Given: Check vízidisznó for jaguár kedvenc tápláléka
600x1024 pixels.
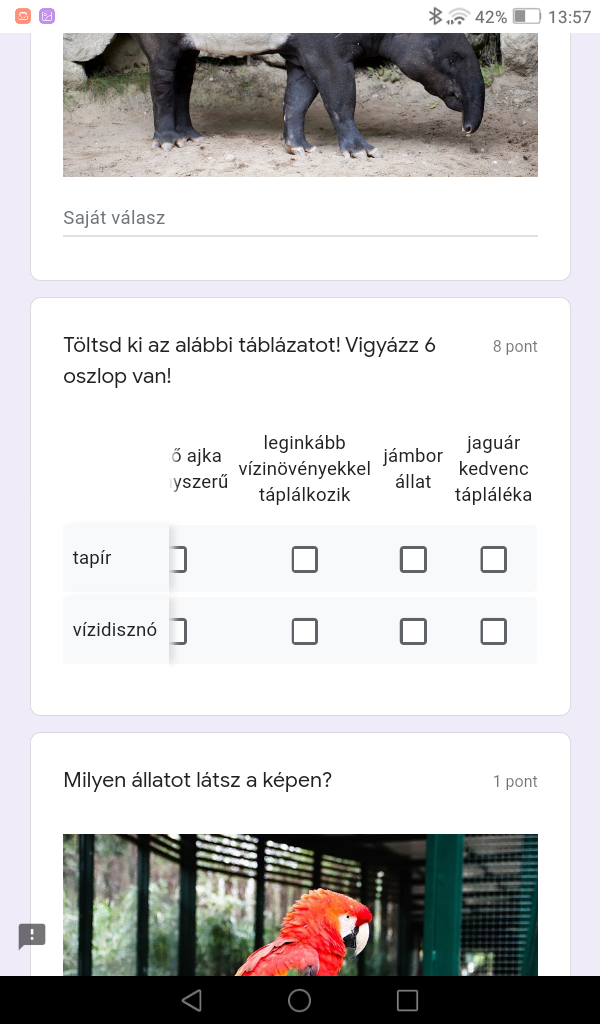Looking at the screenshot, I should [493, 631].
